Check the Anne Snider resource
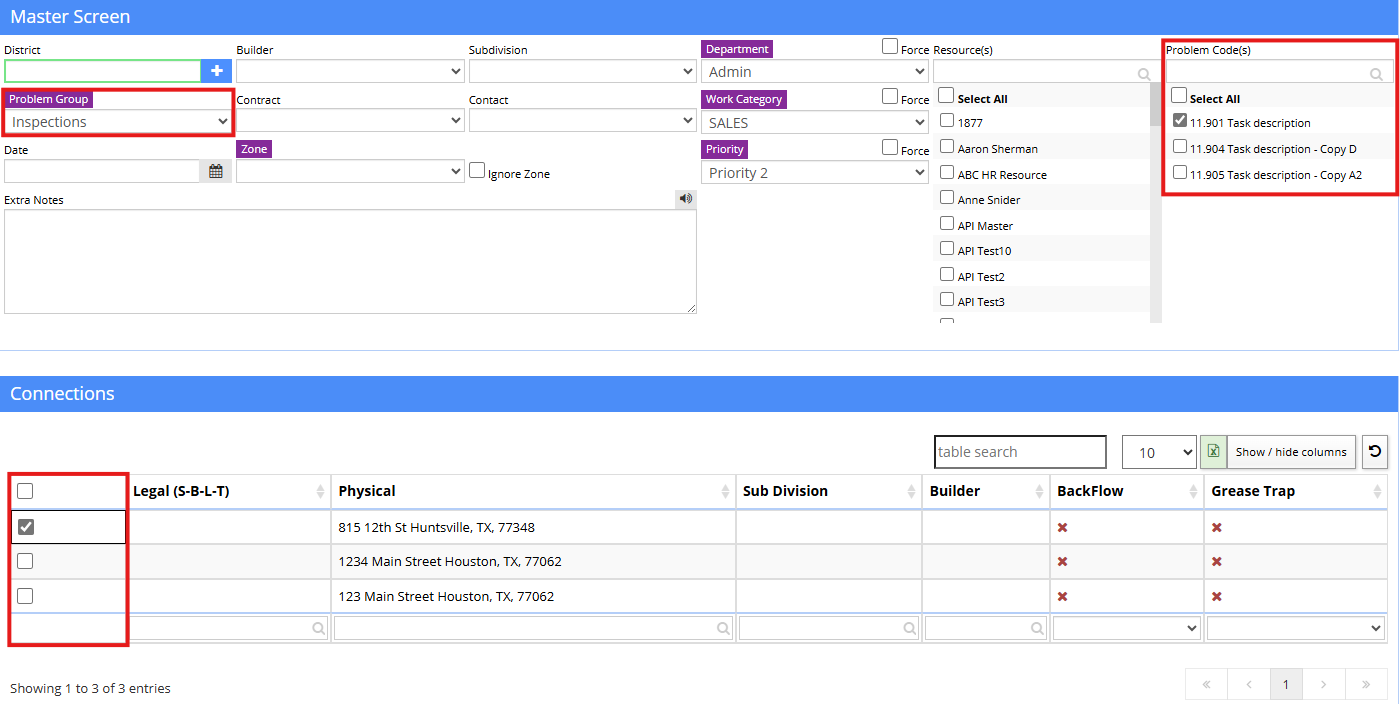The image size is (1400, 704). point(947,197)
